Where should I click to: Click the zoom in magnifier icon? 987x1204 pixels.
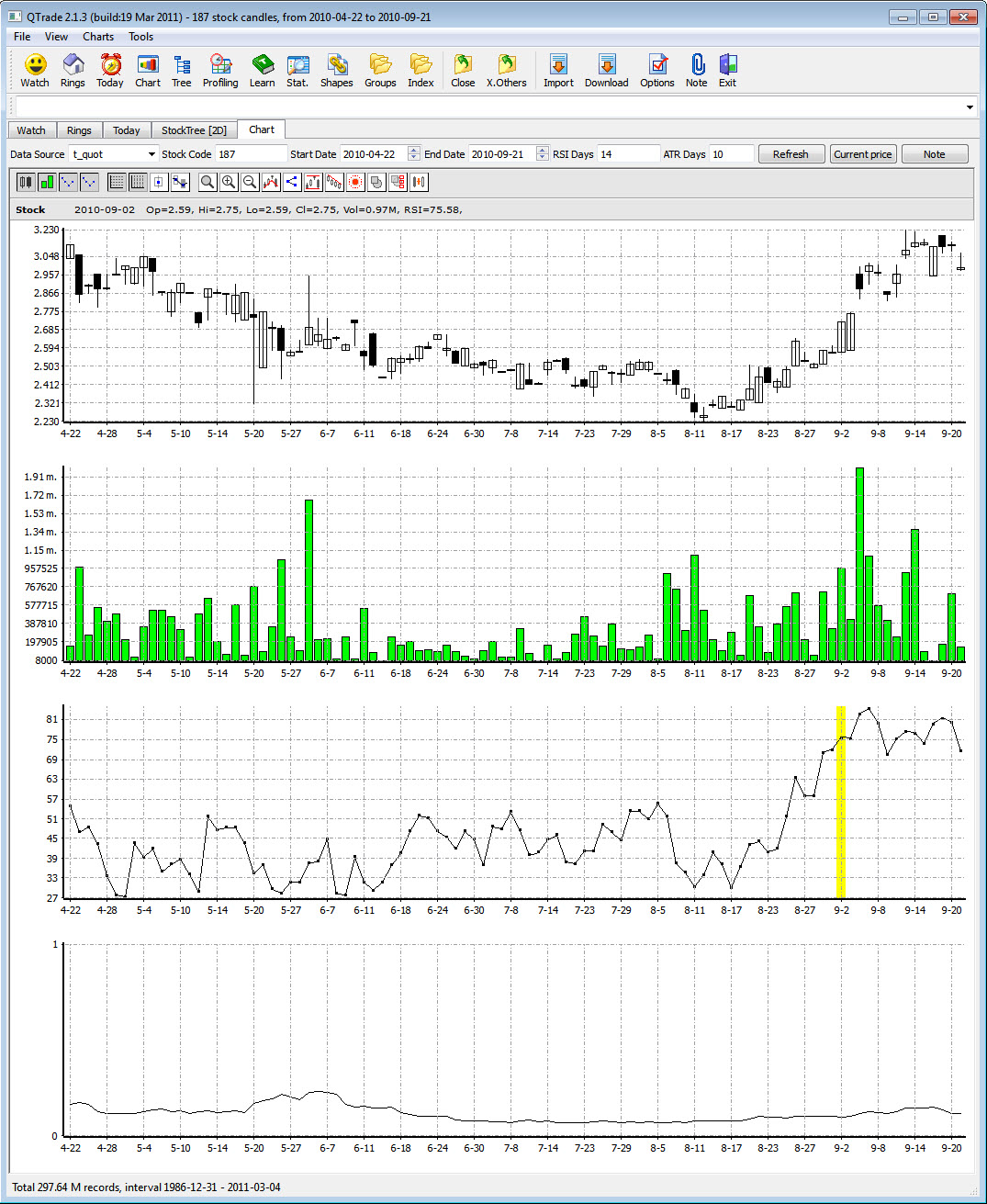click(x=229, y=182)
